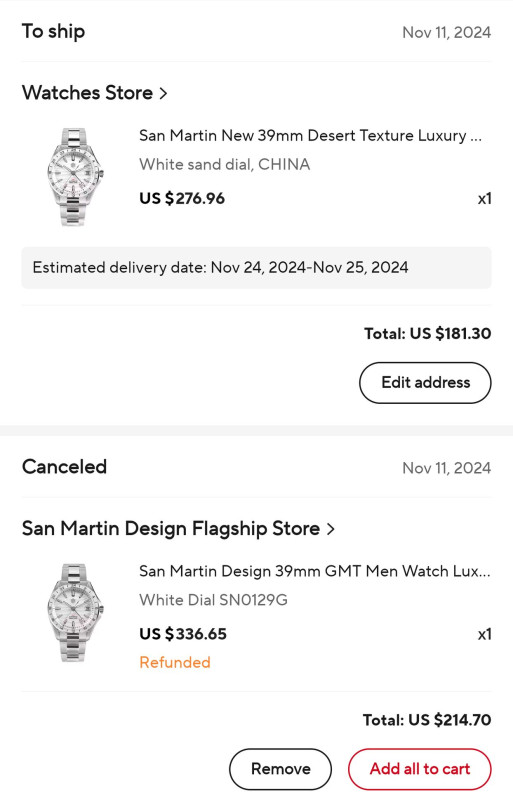View the Canceled order details

tap(64, 467)
